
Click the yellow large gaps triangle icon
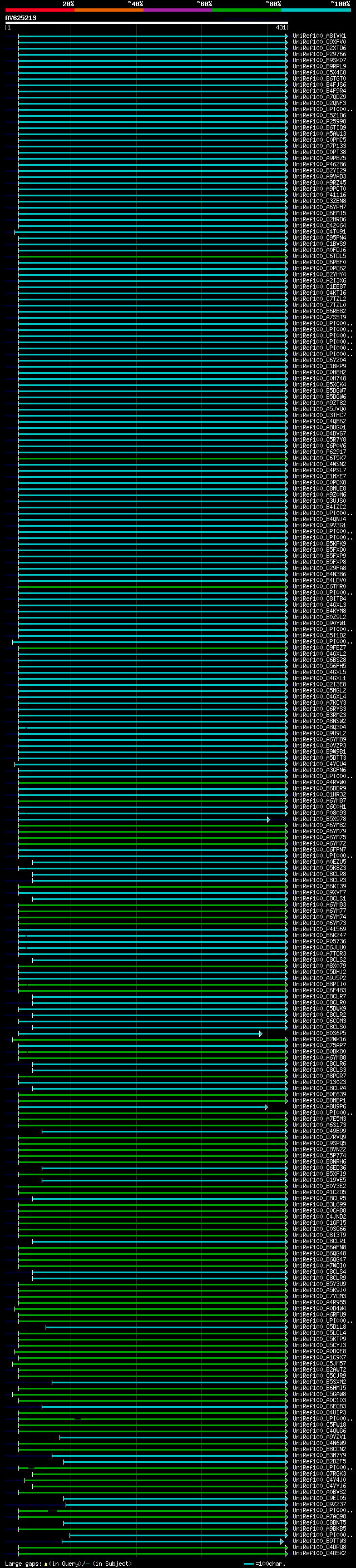pyautogui.click(x=46, y=1563)
